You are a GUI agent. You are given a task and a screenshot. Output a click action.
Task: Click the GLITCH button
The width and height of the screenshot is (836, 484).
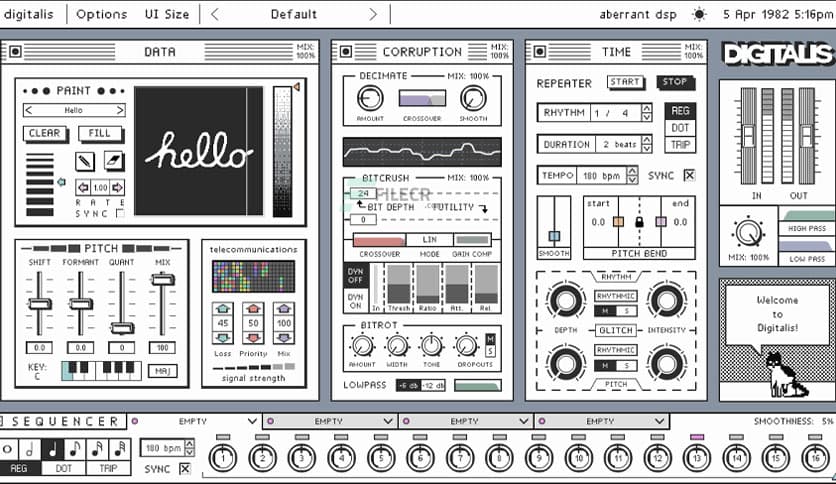pos(616,330)
